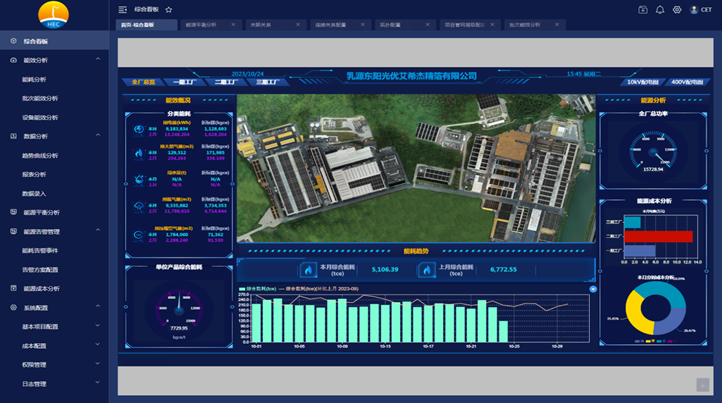722x403 pixels.
Task: Click the 全厂总功率 gauge dial
Action: tap(652, 150)
